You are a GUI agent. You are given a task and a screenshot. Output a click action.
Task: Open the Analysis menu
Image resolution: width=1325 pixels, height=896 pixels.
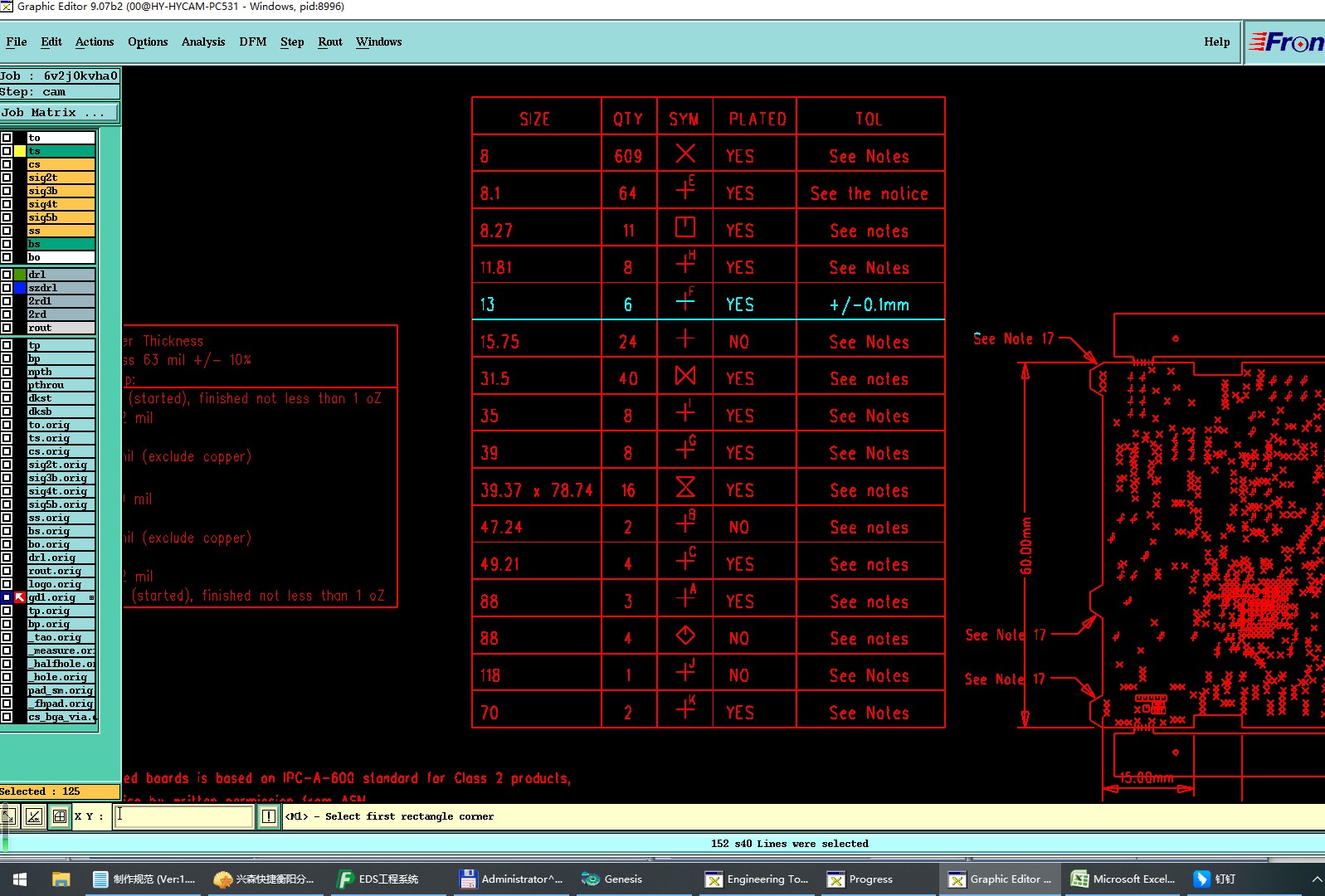[x=203, y=41]
